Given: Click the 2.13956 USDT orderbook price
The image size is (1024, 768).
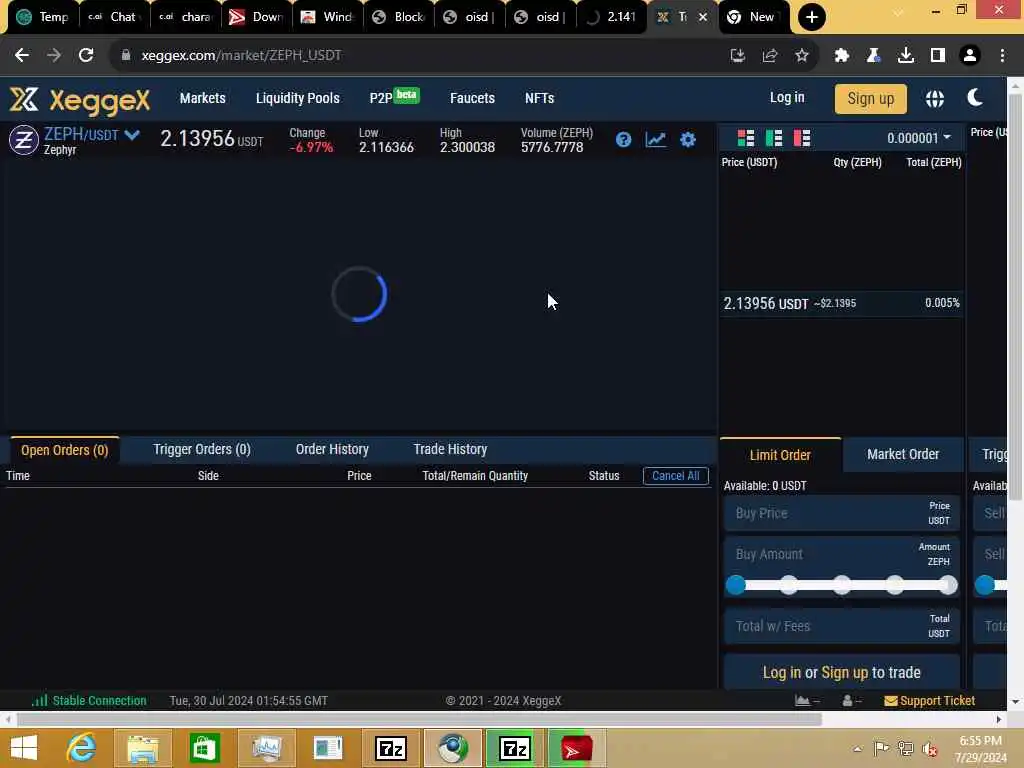Looking at the screenshot, I should [x=765, y=304].
